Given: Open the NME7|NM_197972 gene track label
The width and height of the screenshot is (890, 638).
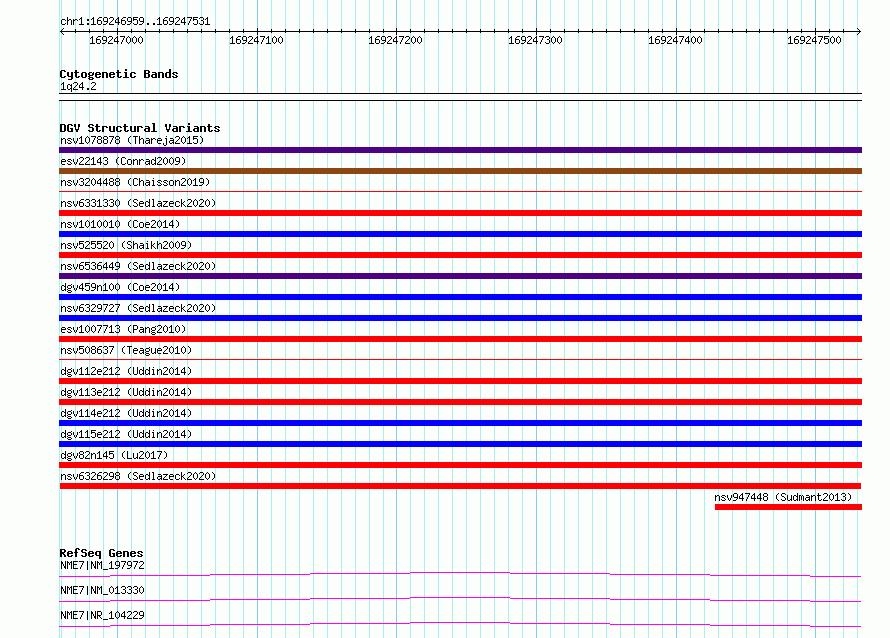Looking at the screenshot, I should click(102, 565).
